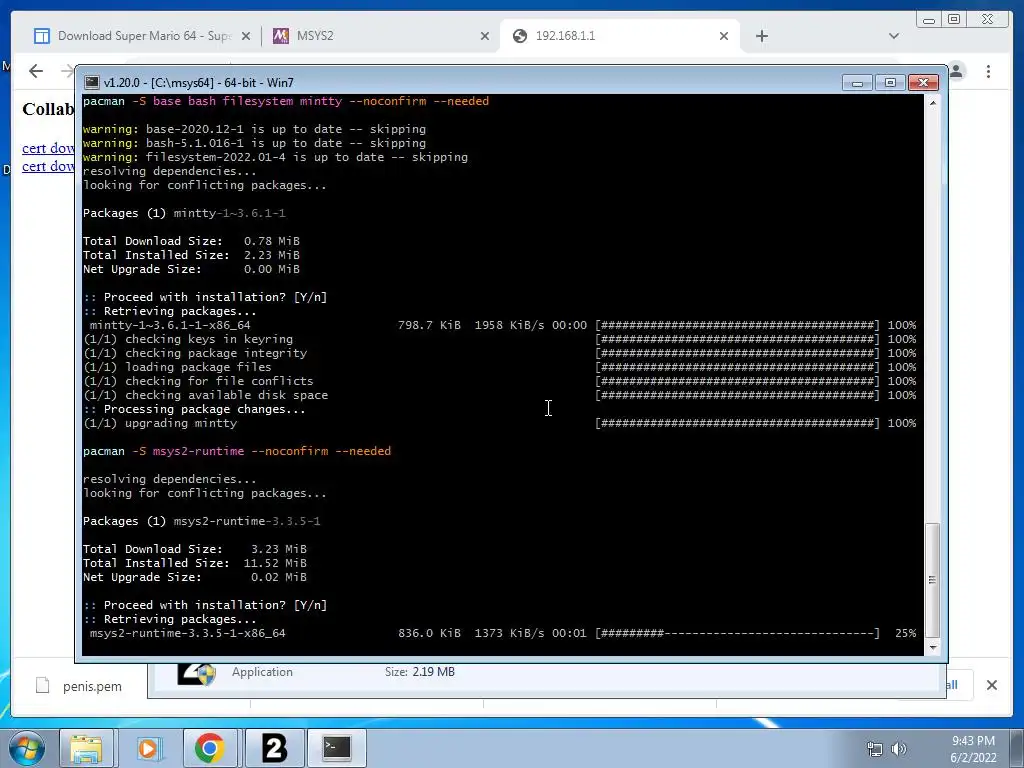Screen dimensions: 1024x768
Task: Click the 'Application' file type label
Action: [x=262, y=672]
